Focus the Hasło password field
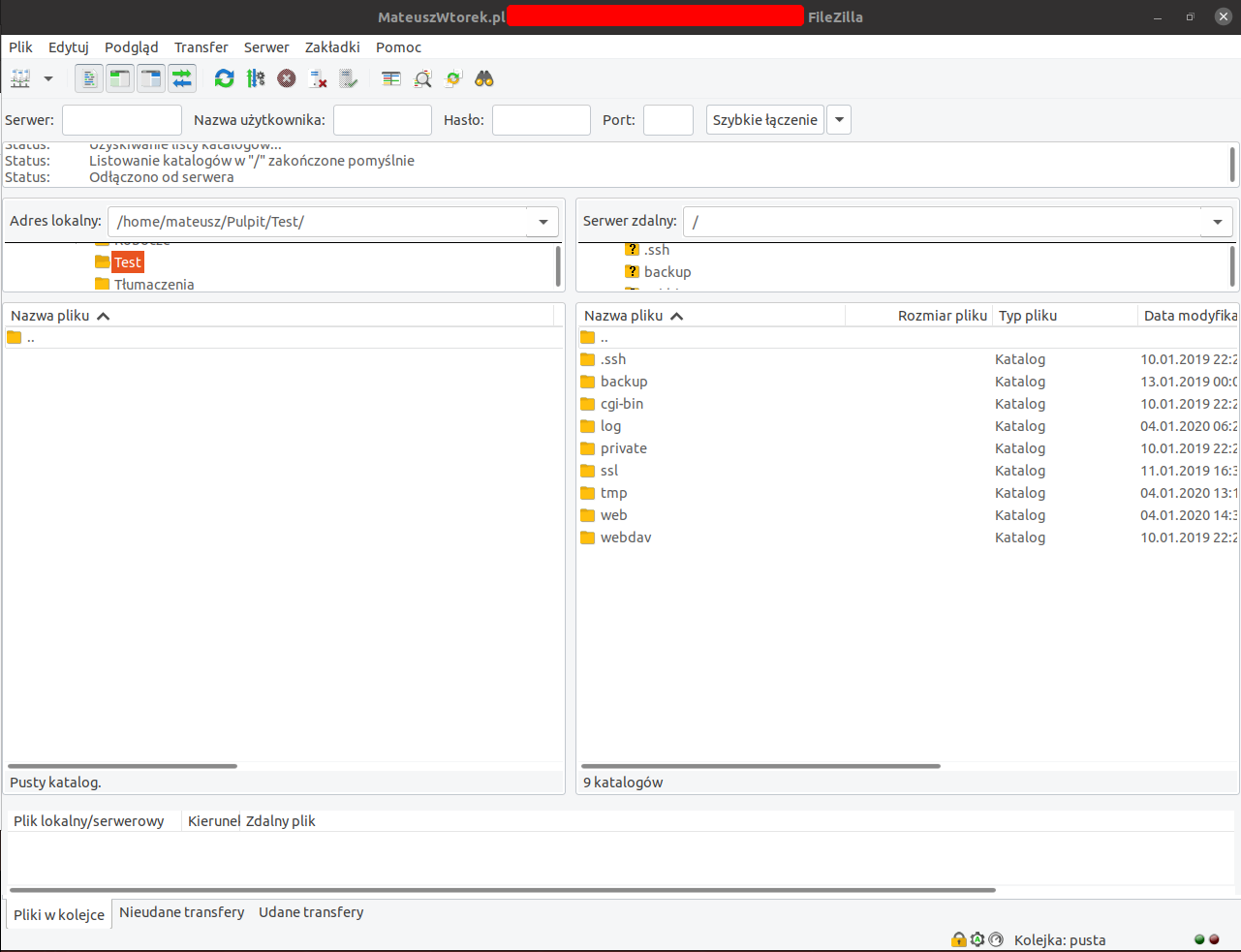 542,120
